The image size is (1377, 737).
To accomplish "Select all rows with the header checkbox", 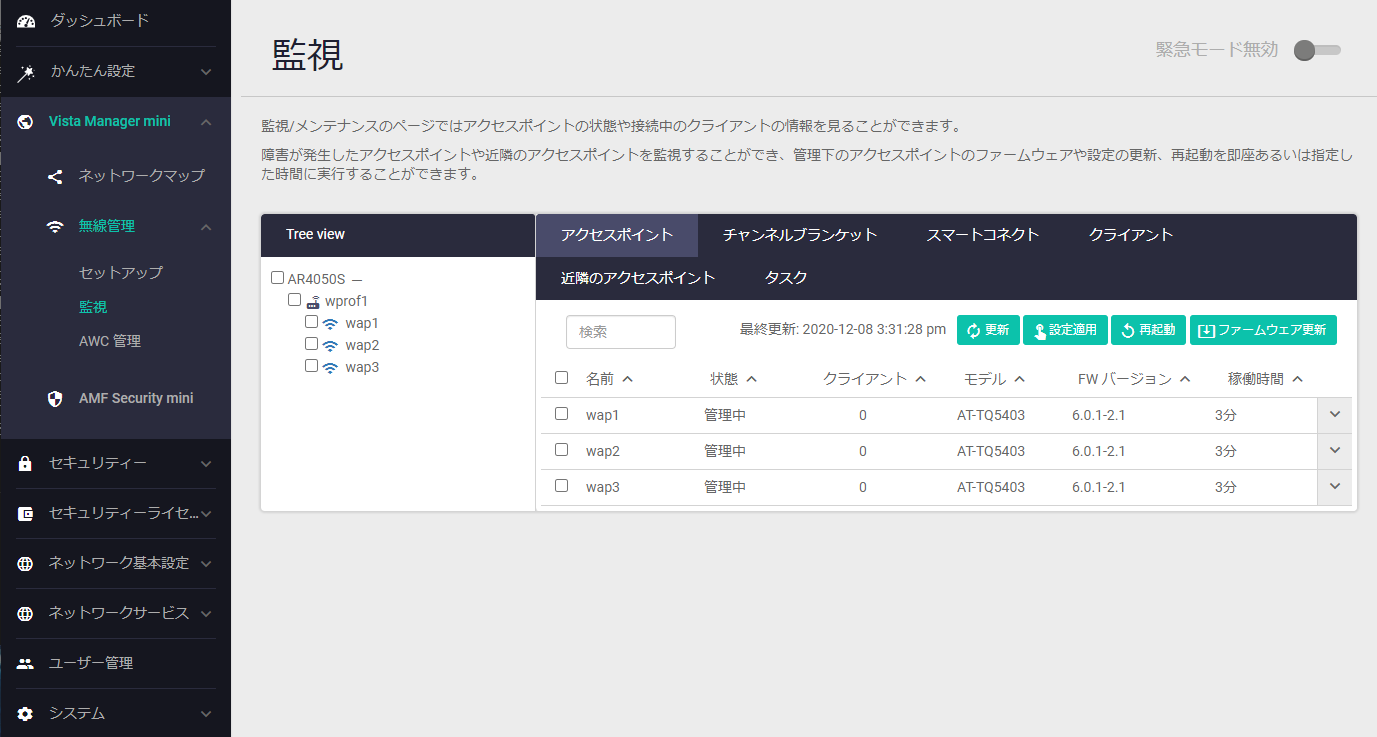I will (561, 378).
